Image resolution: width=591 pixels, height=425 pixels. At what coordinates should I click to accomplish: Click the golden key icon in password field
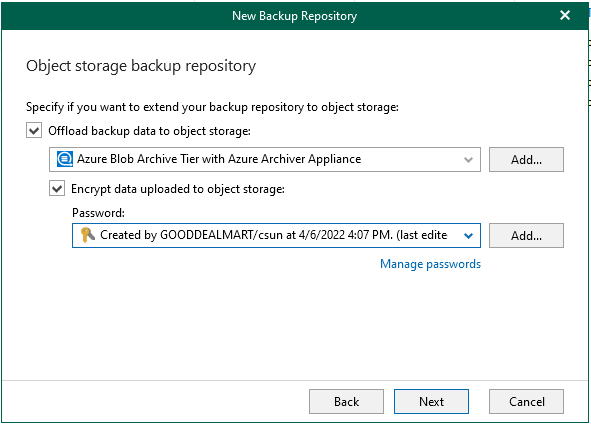88,235
